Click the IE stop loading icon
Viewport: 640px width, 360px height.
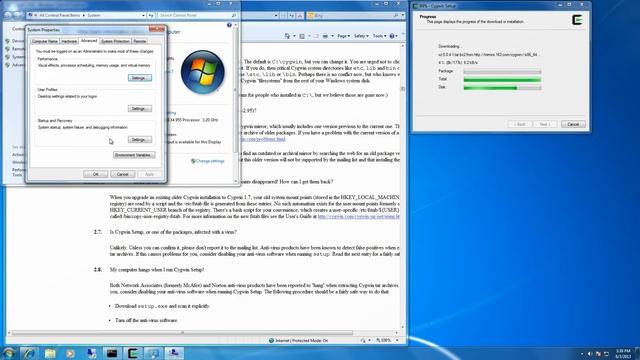[300, 15]
